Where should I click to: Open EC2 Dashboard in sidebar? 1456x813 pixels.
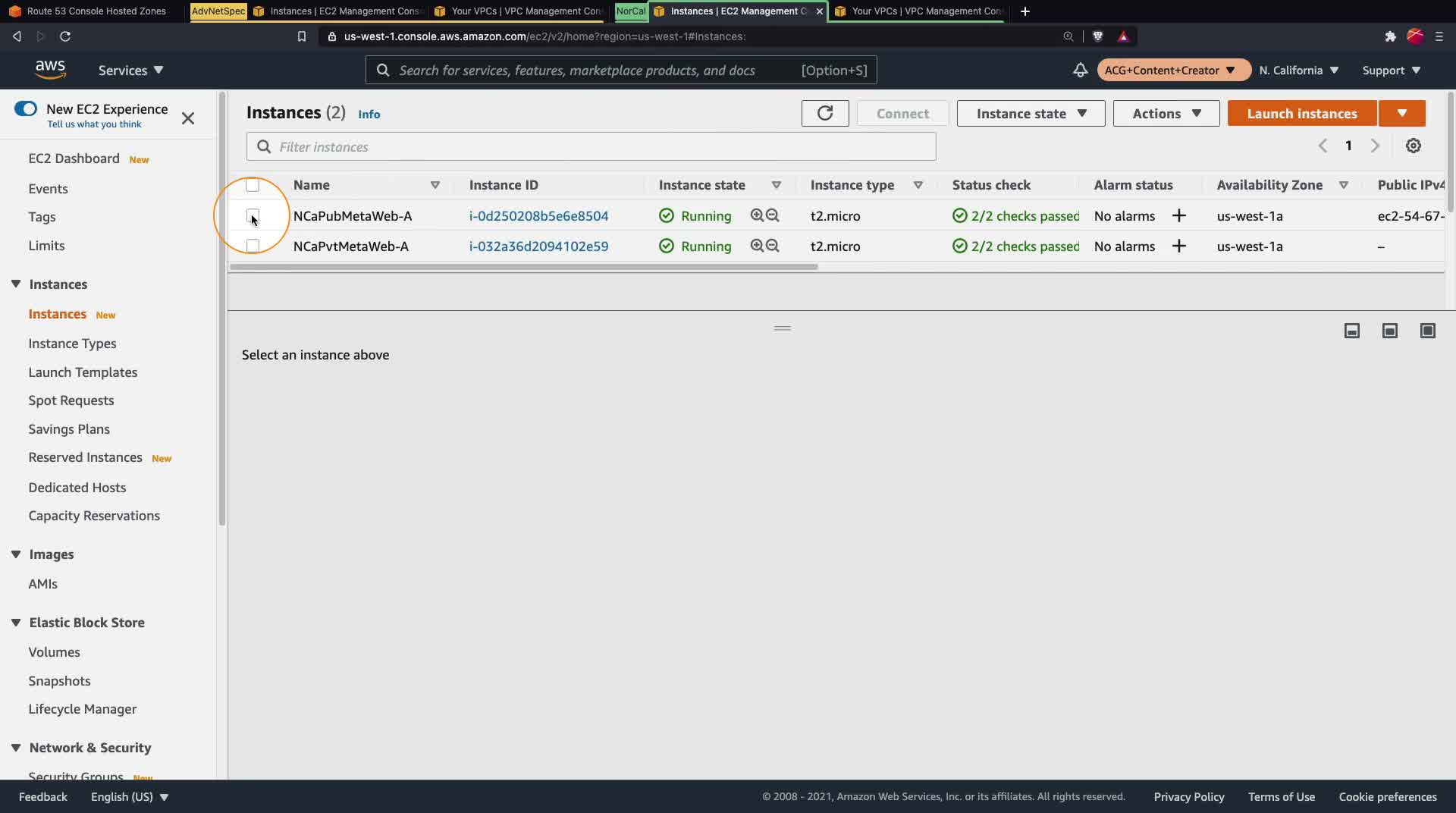(x=74, y=158)
